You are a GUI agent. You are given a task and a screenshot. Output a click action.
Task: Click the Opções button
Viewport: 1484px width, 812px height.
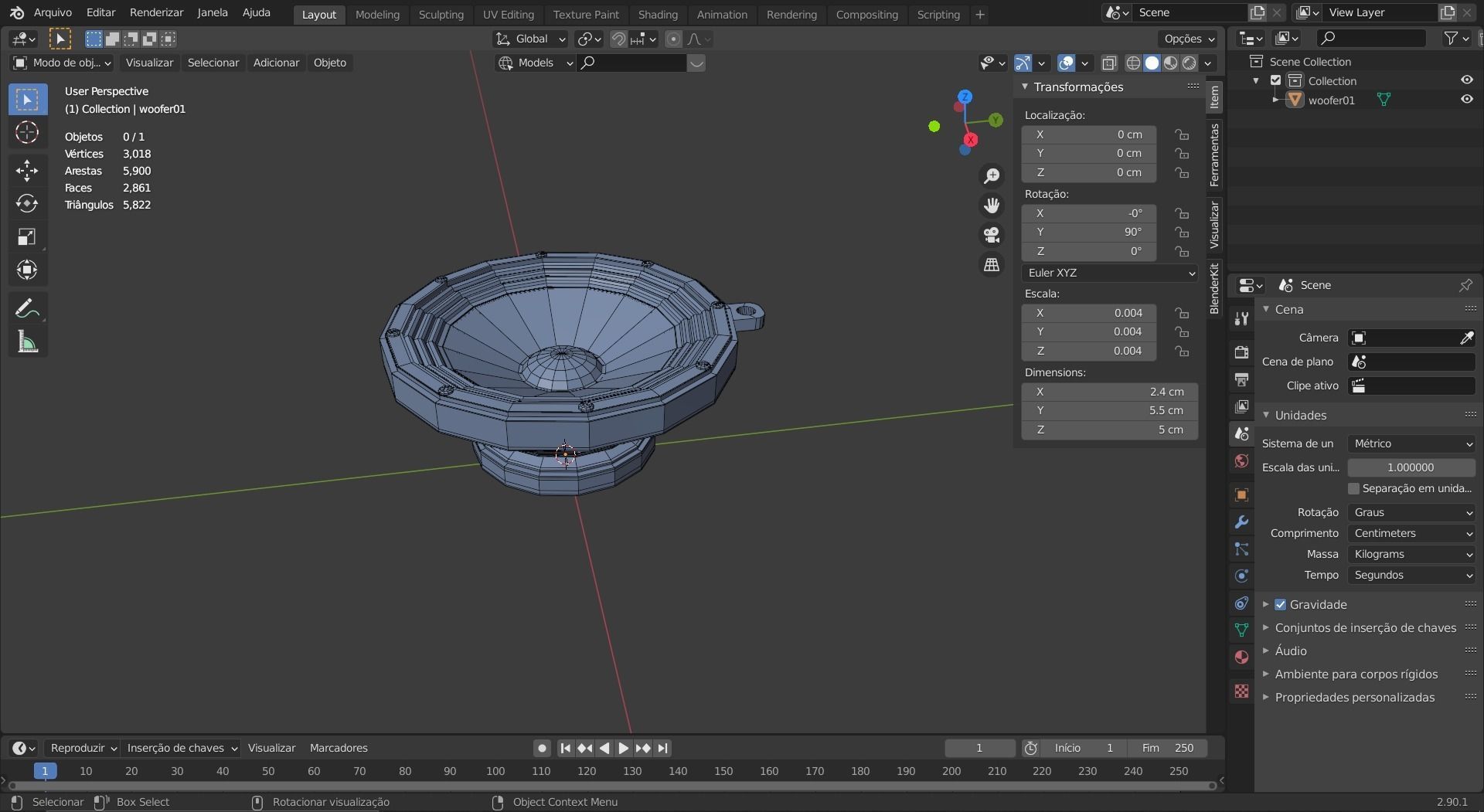1188,39
